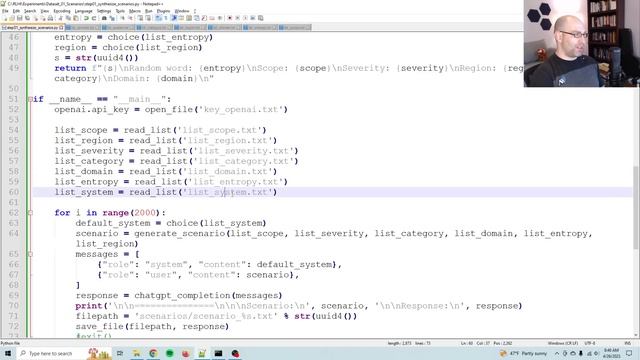Toggle INS insert mode in status bar

628,343
